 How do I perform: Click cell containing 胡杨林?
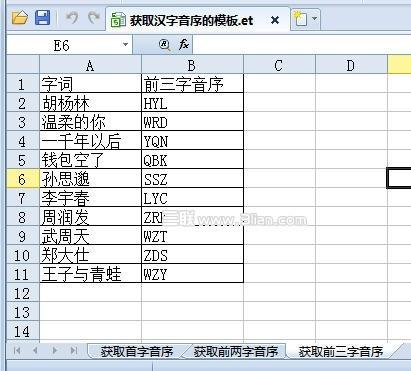click(x=90, y=103)
